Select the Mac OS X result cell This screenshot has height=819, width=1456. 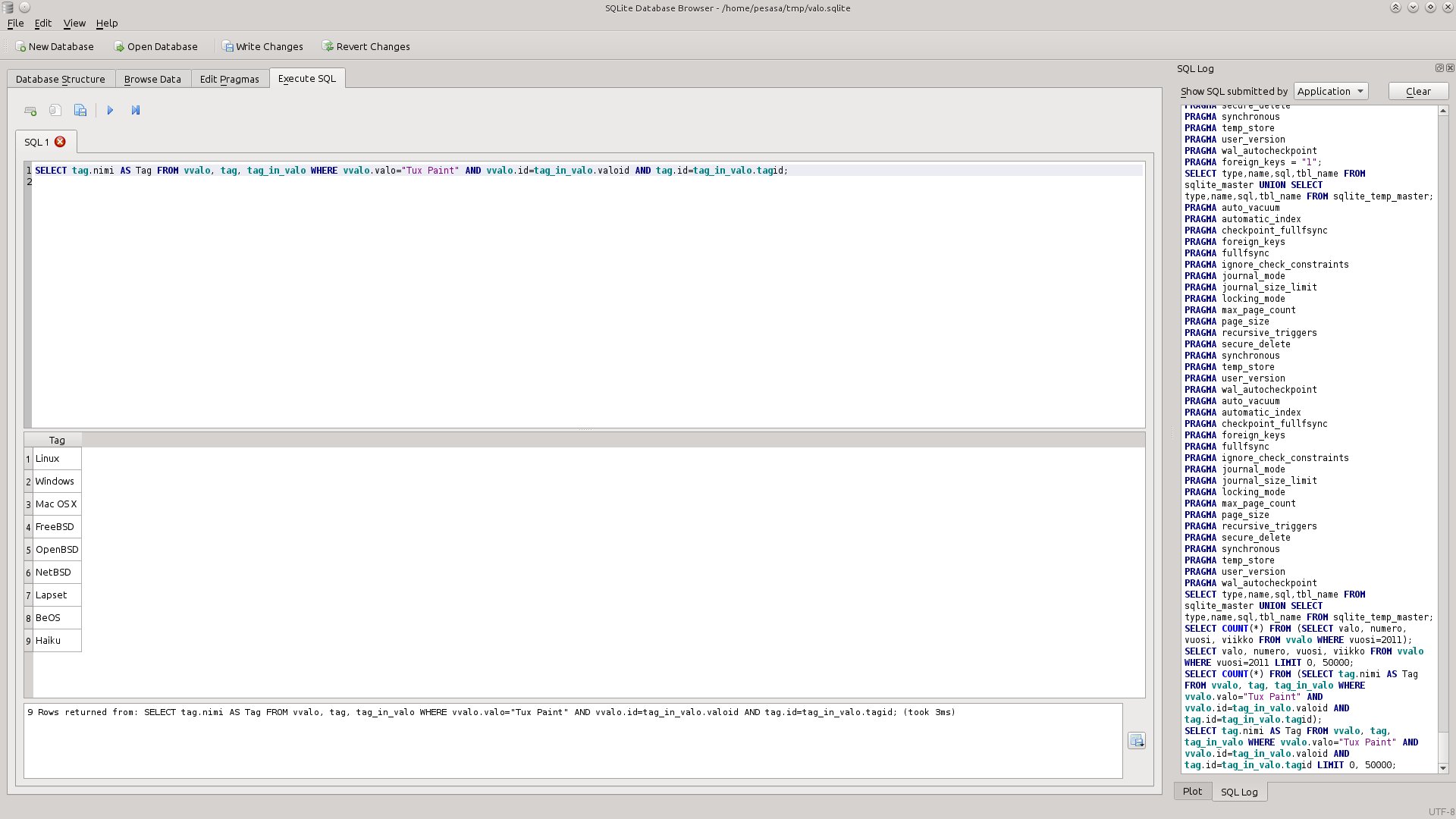pos(57,504)
